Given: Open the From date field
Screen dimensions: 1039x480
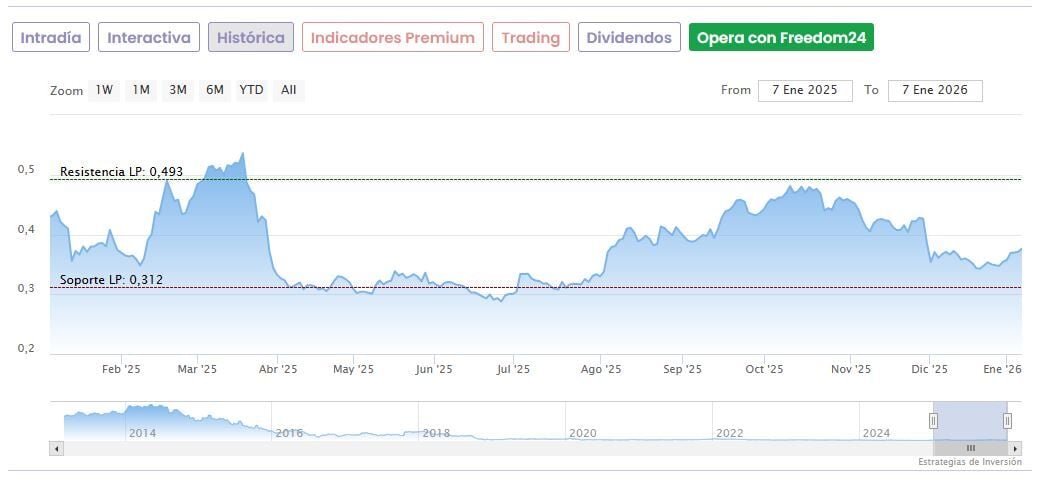Looking at the screenshot, I should [805, 90].
